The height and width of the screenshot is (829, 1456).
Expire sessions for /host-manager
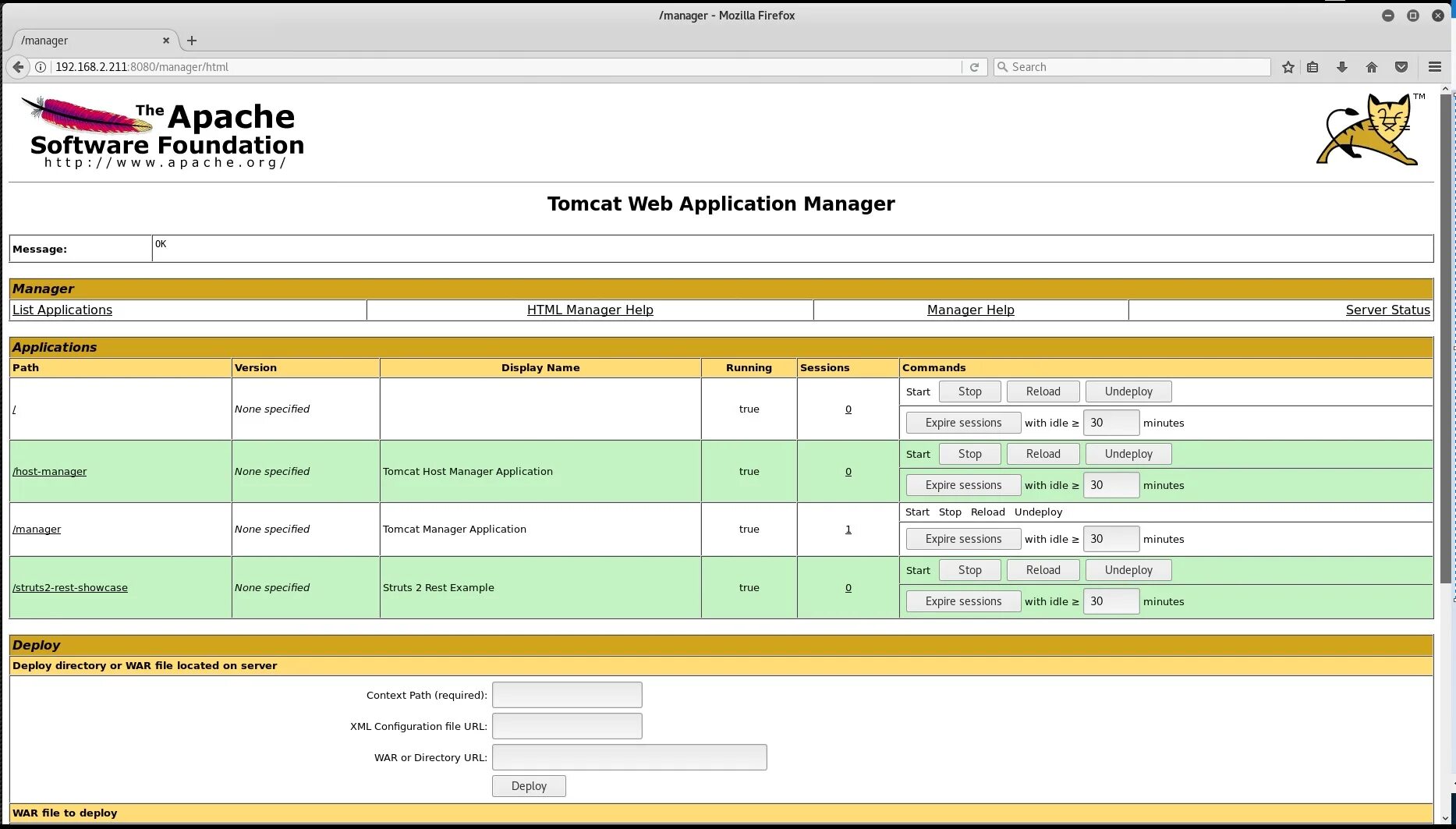964,485
